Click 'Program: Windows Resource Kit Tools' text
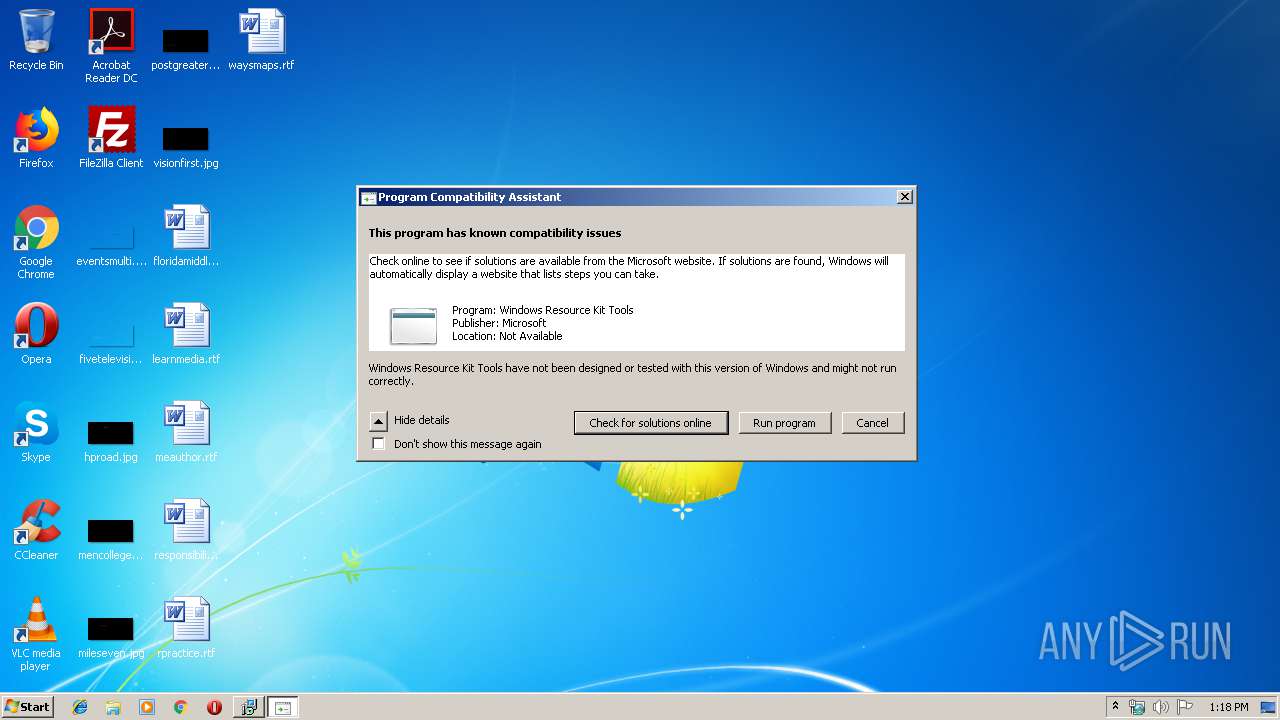Viewport: 1280px width, 720px height. [543, 310]
